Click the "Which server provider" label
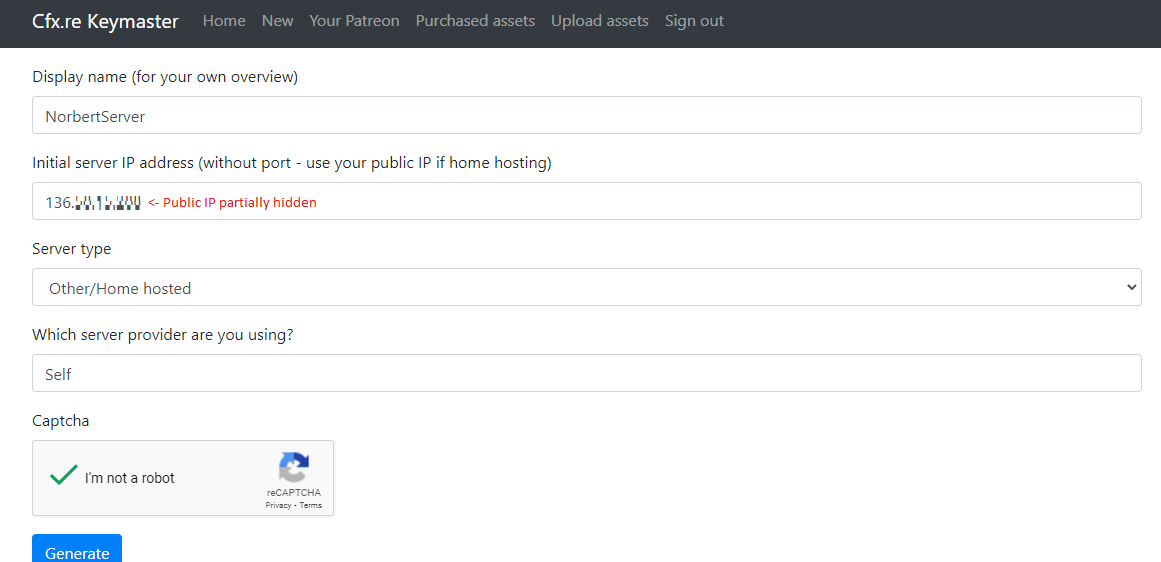 [163, 335]
